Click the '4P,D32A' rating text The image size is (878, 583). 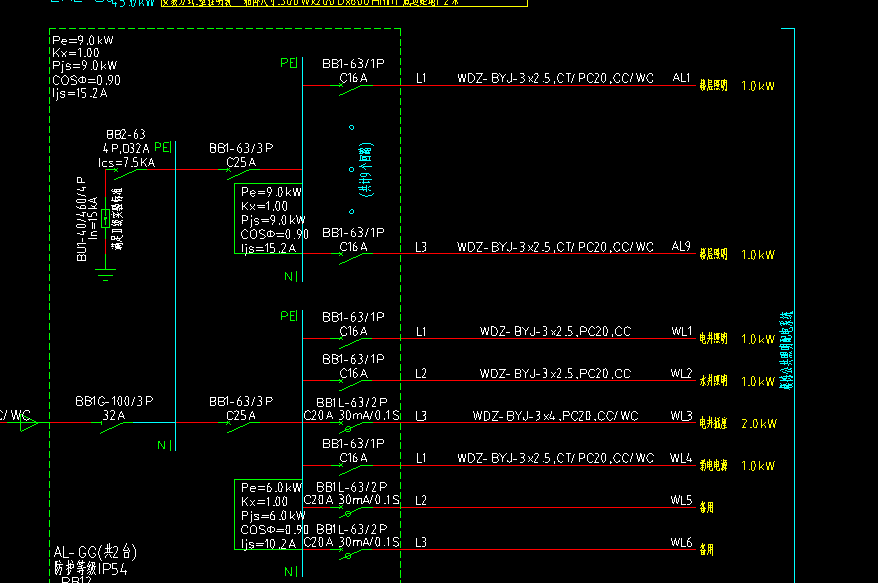[x=126, y=148]
